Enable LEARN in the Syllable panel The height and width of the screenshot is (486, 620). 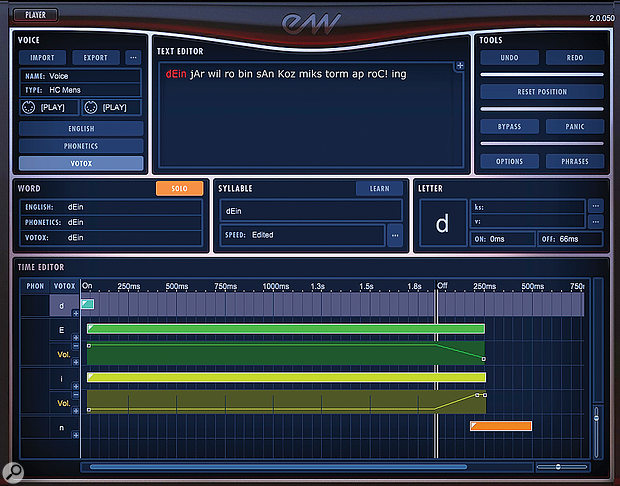pos(379,189)
